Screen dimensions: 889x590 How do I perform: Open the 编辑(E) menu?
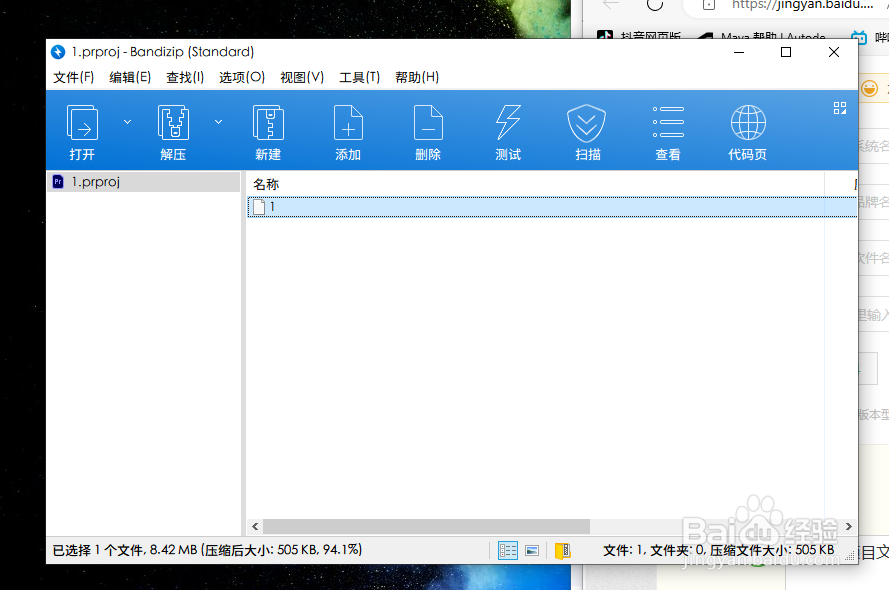130,77
